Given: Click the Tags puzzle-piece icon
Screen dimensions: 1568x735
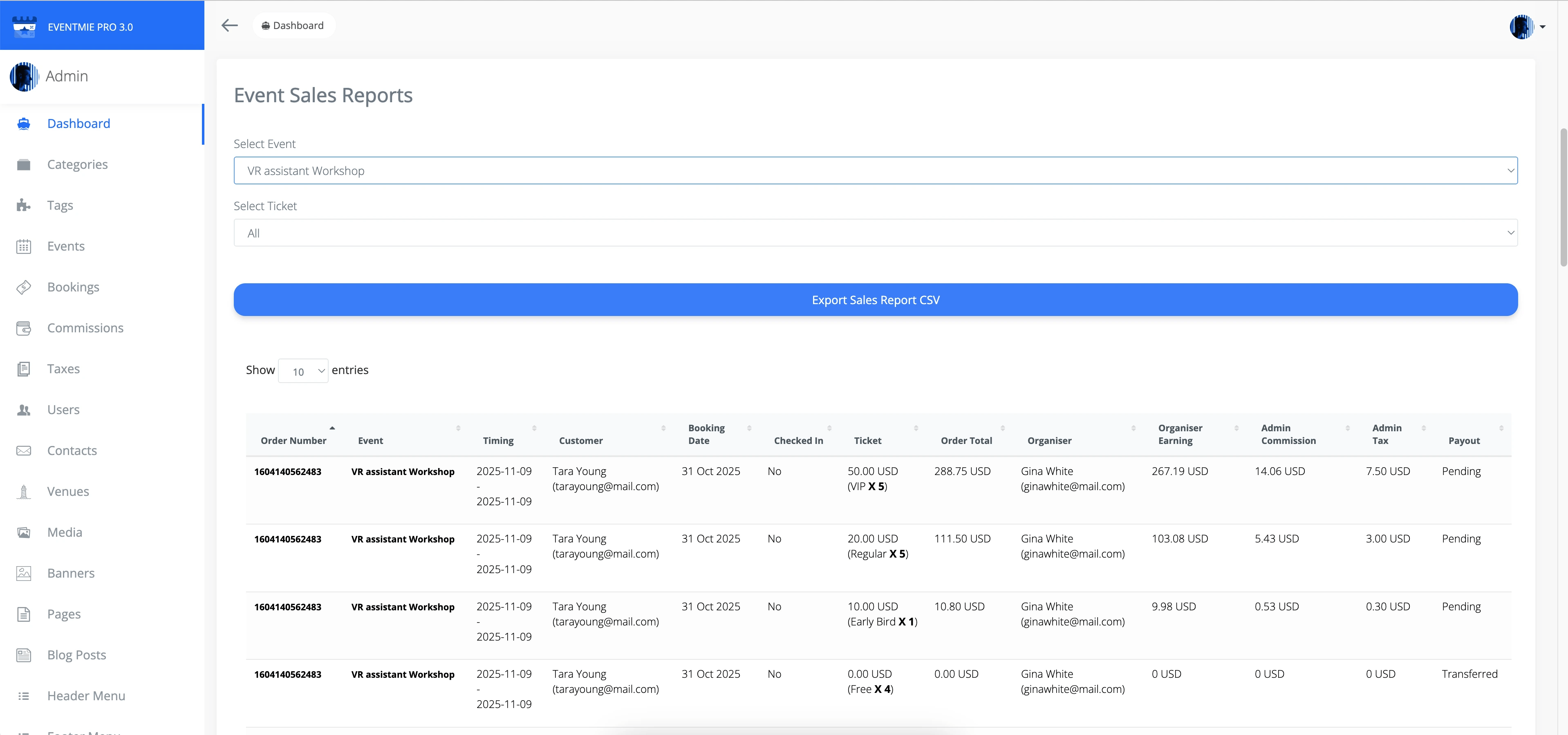Looking at the screenshot, I should pos(24,205).
